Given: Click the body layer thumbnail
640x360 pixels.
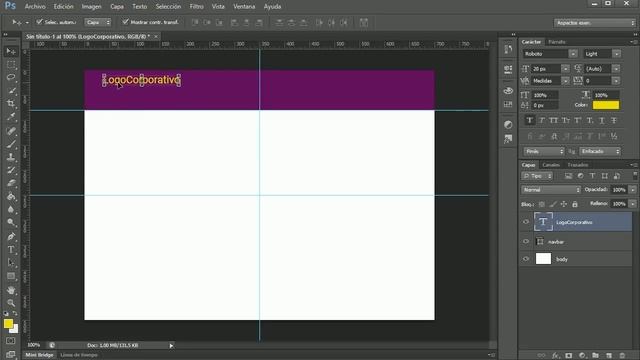Looking at the screenshot, I should [x=543, y=259].
